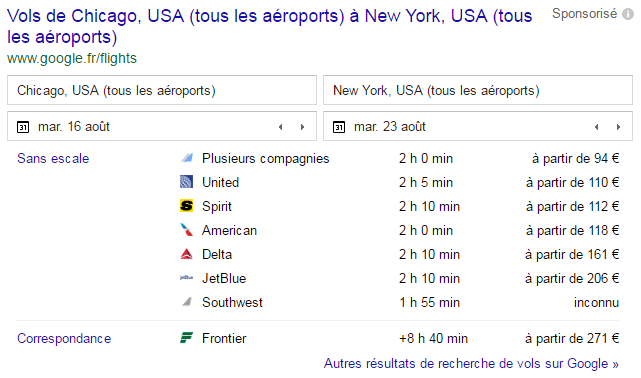Click the Delta red triangle logo
The image size is (641, 378).
[186, 254]
